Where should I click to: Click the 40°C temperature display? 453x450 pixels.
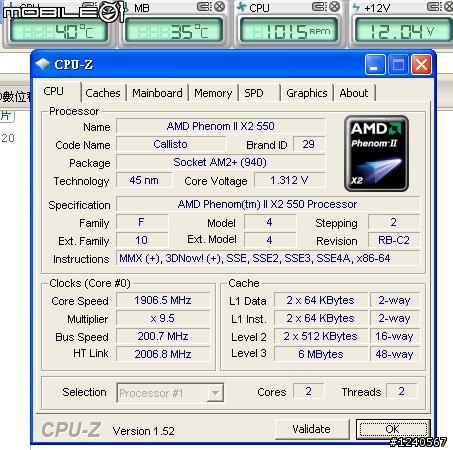(x=59, y=31)
